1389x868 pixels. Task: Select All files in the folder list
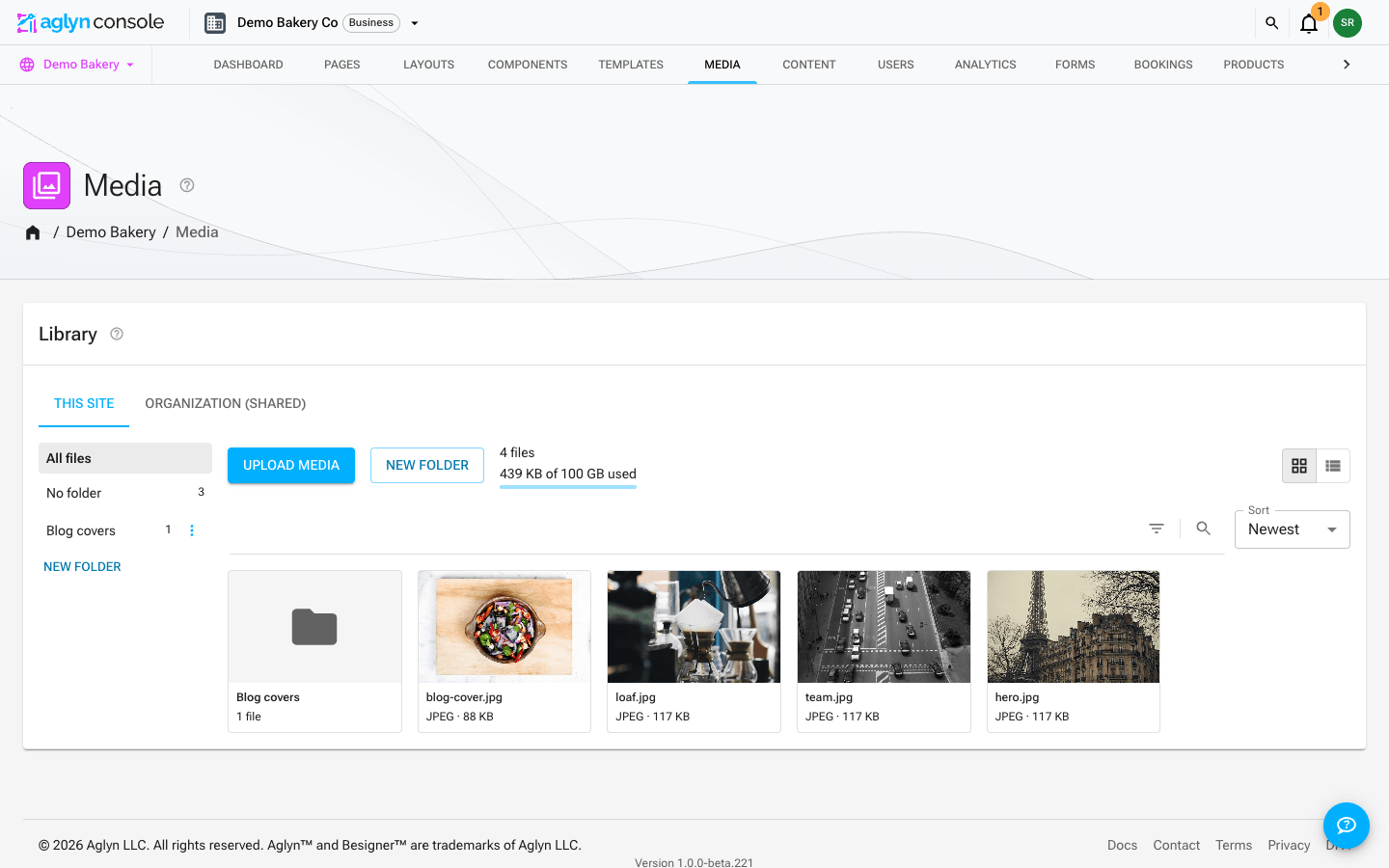[x=125, y=458]
